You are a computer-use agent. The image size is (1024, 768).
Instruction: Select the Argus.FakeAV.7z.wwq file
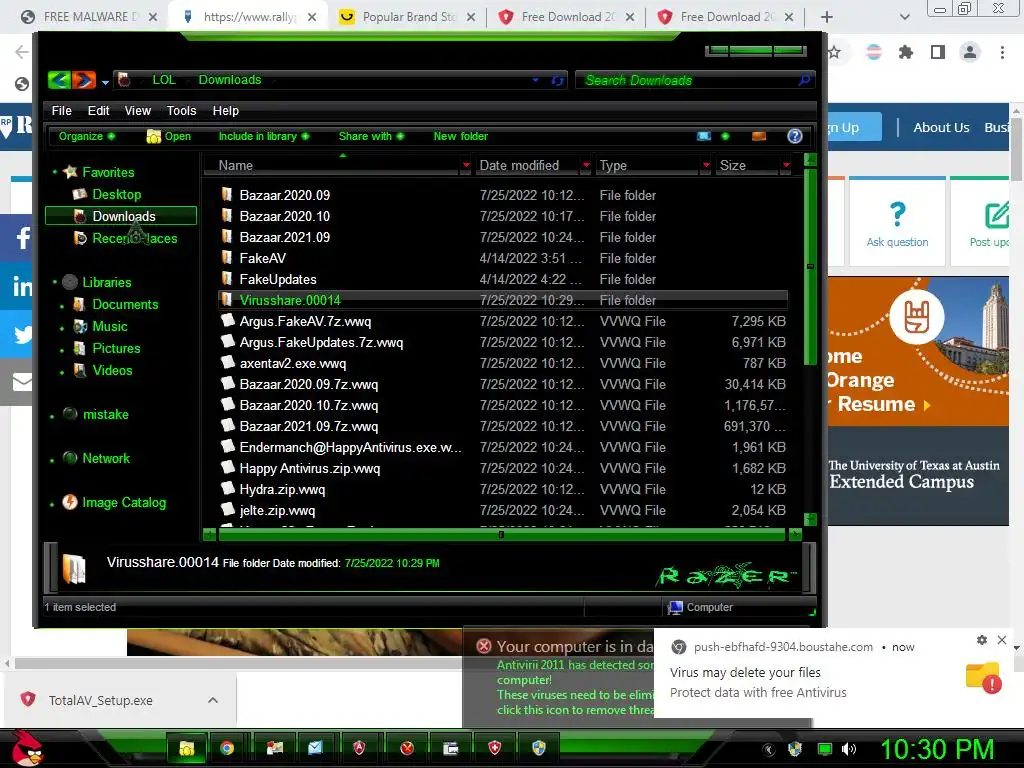[305, 321]
